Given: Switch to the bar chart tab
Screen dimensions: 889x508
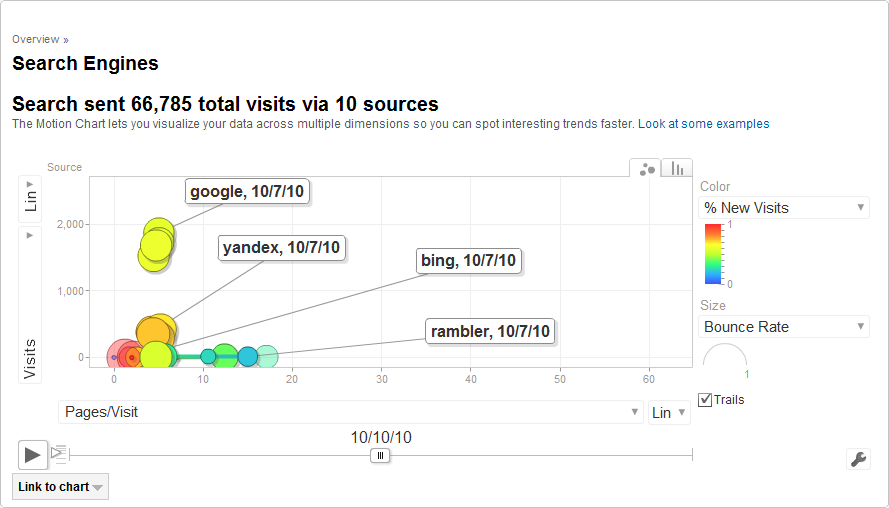Looking at the screenshot, I should [x=677, y=168].
